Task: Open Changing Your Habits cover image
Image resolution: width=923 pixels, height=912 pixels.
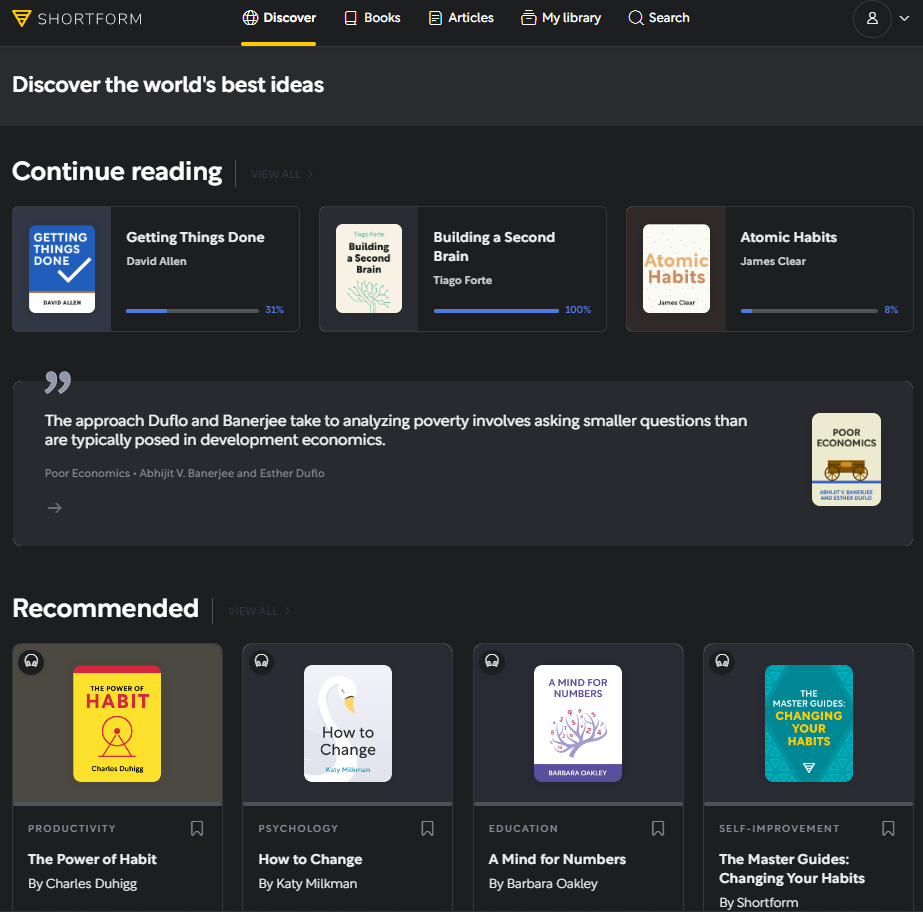Action: coord(809,724)
